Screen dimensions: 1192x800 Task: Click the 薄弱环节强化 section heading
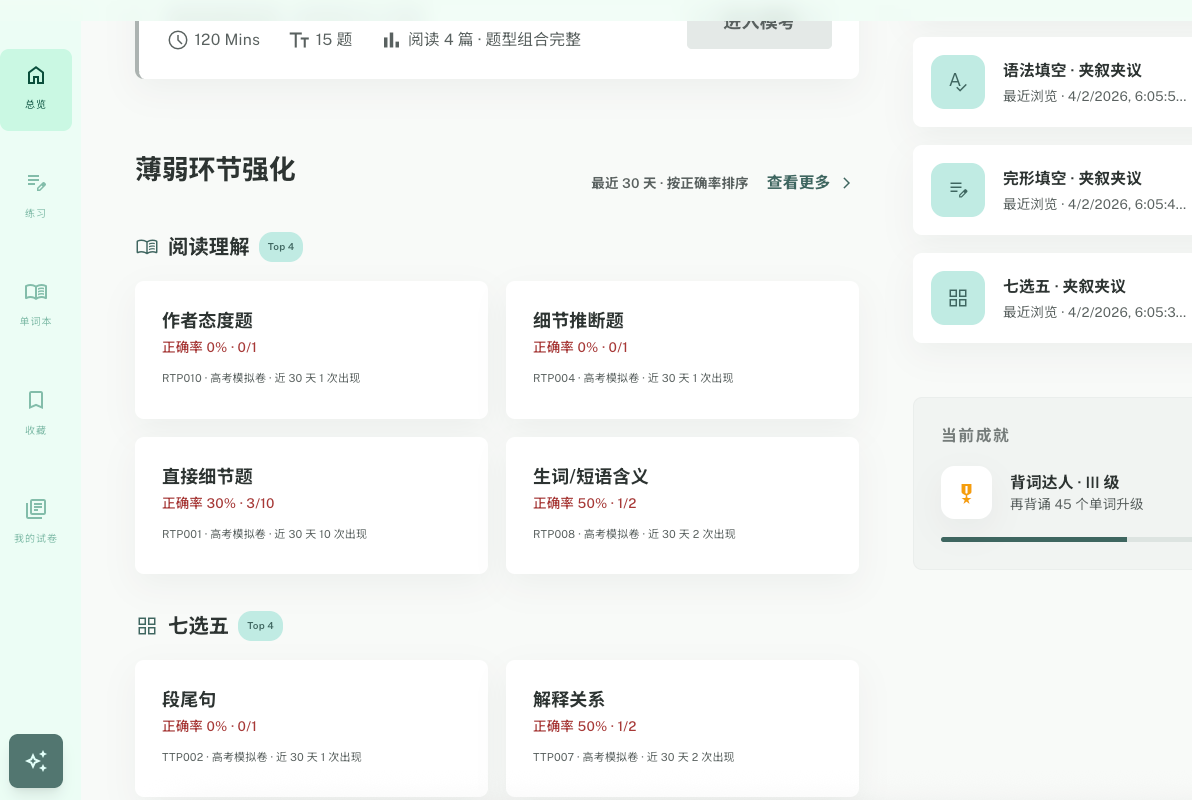click(215, 170)
